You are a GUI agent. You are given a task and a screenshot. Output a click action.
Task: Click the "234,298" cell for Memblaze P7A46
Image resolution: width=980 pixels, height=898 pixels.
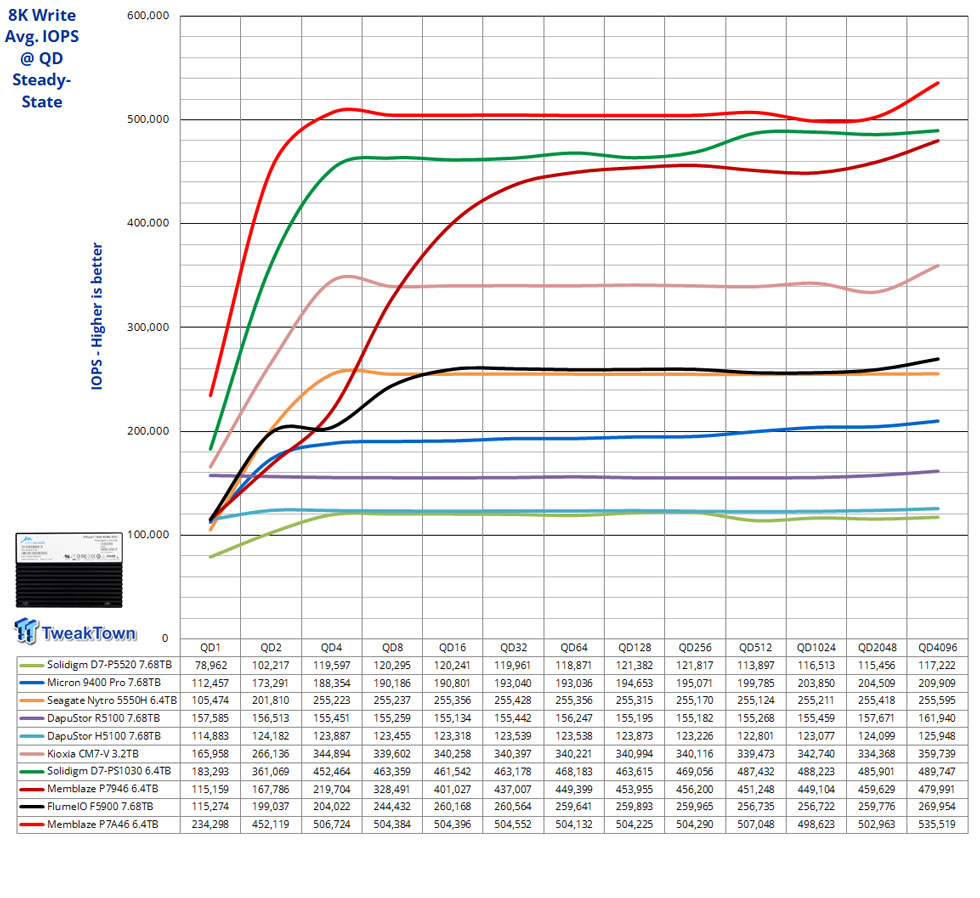[210, 824]
